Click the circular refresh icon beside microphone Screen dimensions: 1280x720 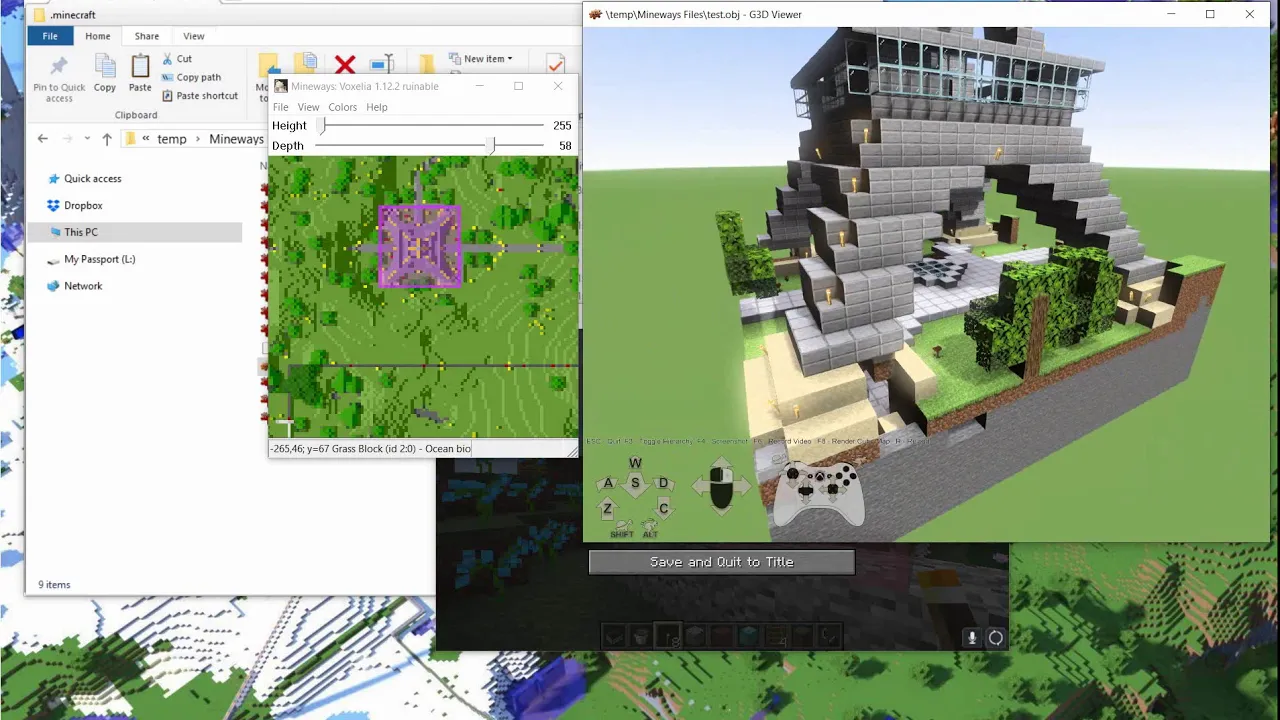tap(996, 638)
